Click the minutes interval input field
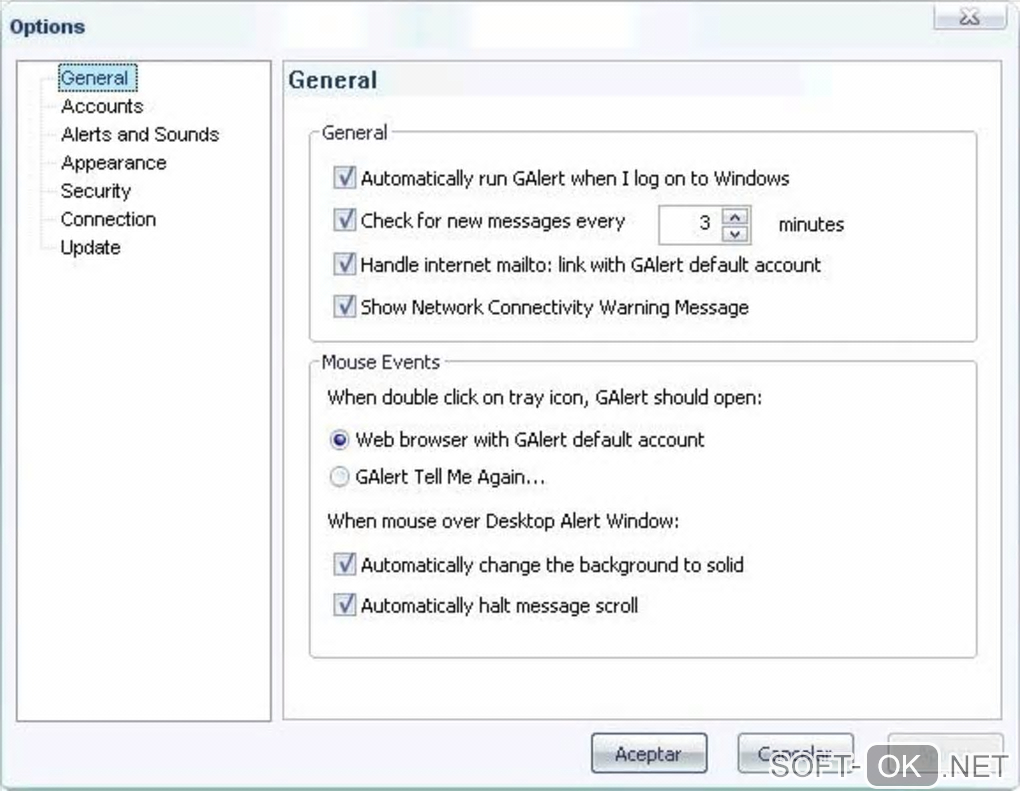 point(690,224)
